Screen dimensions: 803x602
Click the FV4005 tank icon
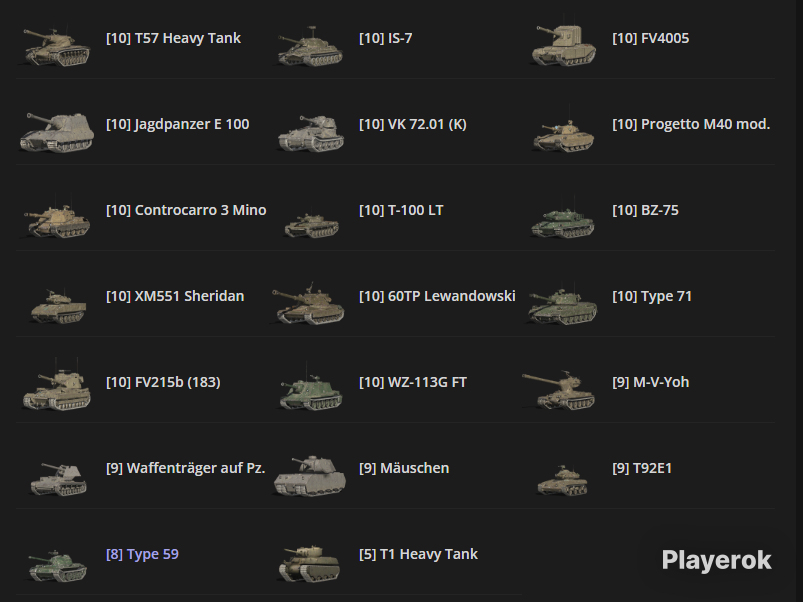pos(563,45)
